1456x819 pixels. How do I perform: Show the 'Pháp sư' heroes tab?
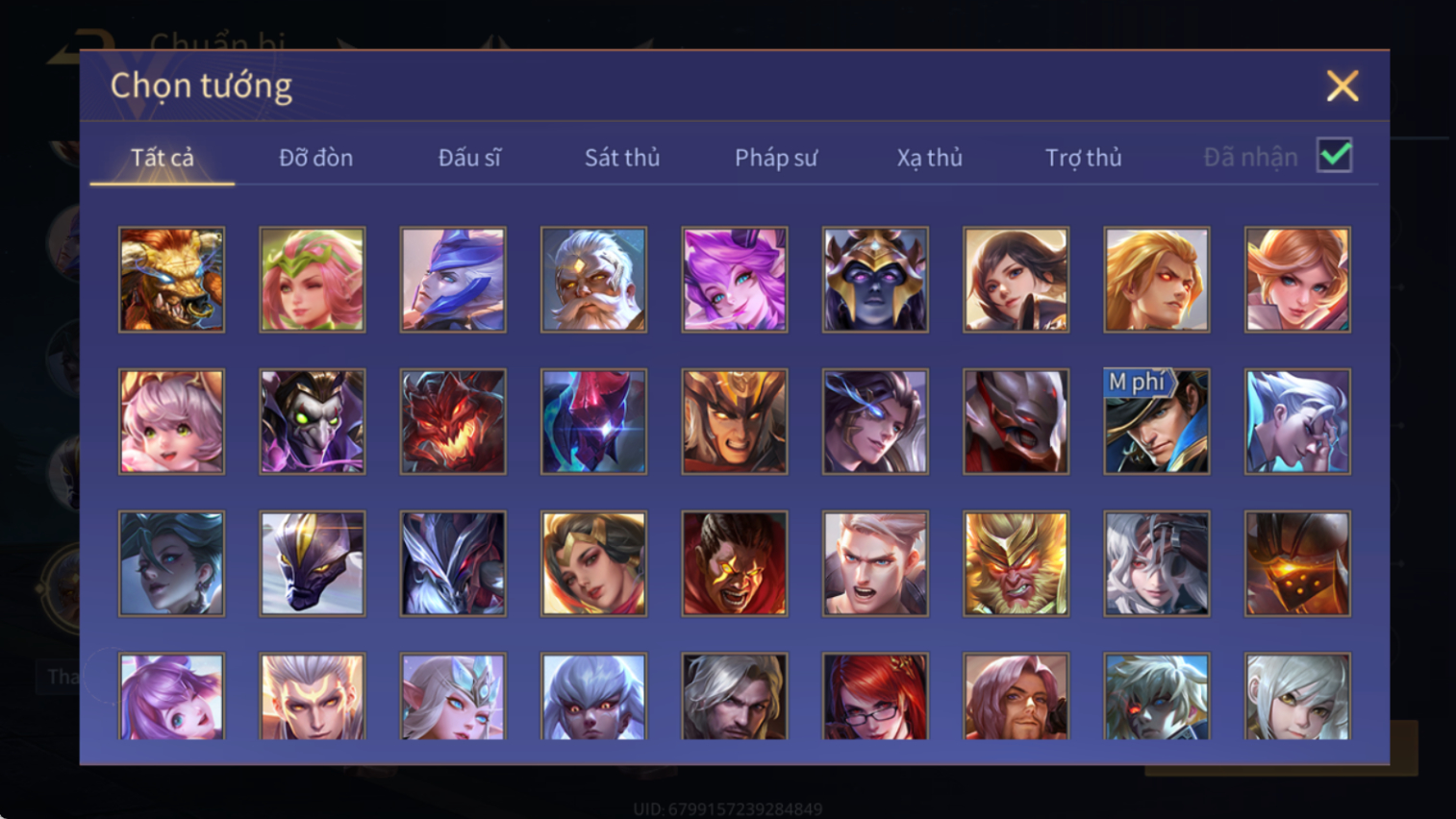pyautogui.click(x=776, y=158)
